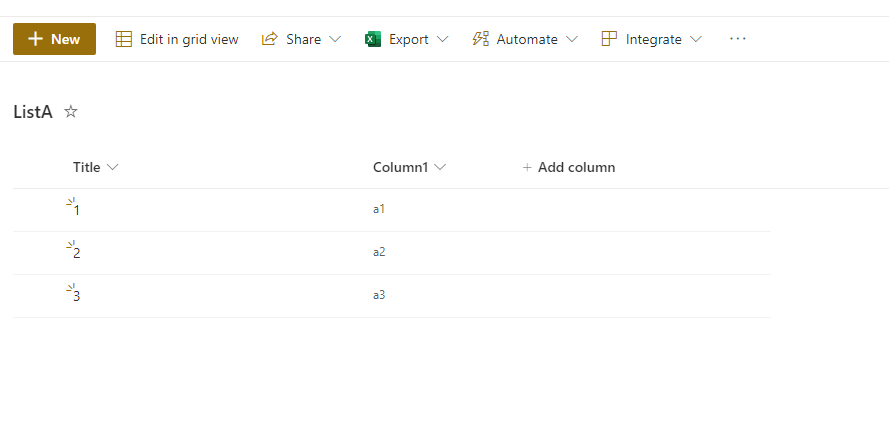The height and width of the screenshot is (431, 889).
Task: Click the Edit in grid view icon
Action: pos(124,39)
